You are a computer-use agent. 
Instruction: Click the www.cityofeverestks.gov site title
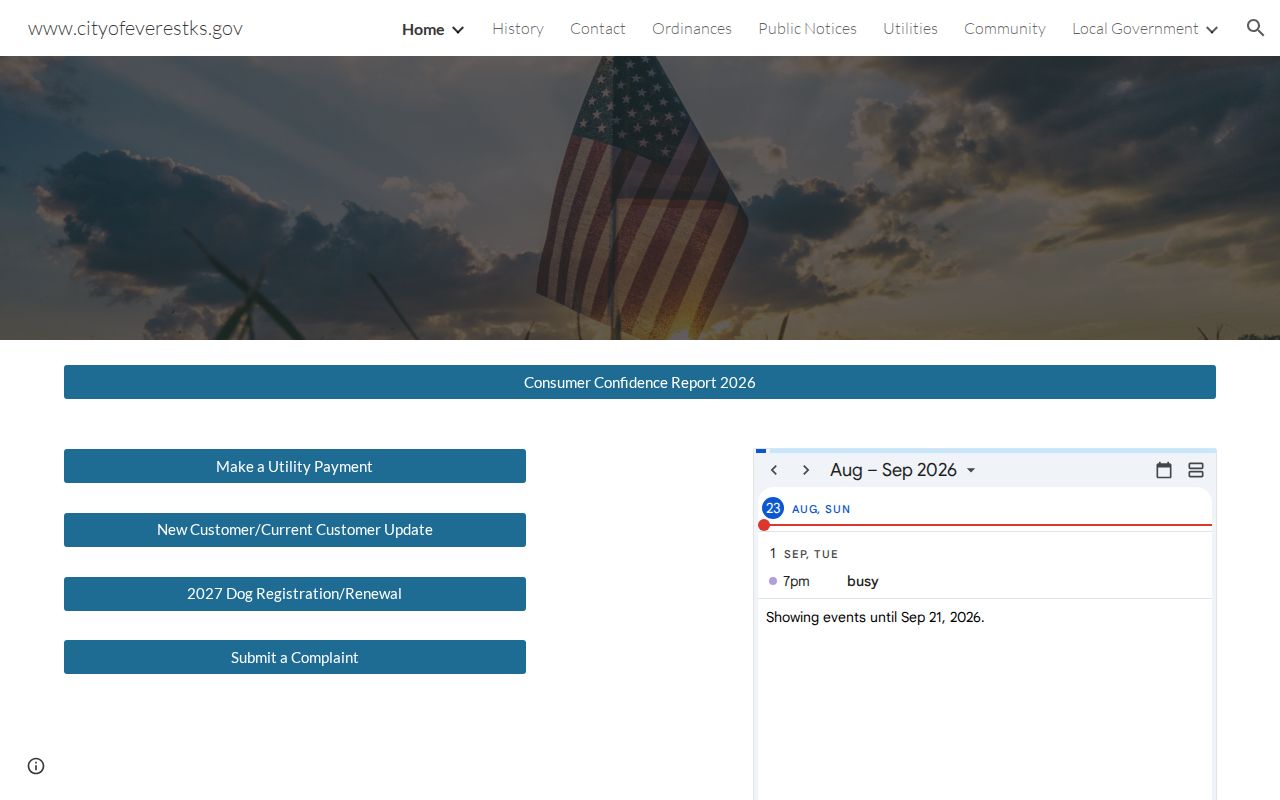point(135,28)
